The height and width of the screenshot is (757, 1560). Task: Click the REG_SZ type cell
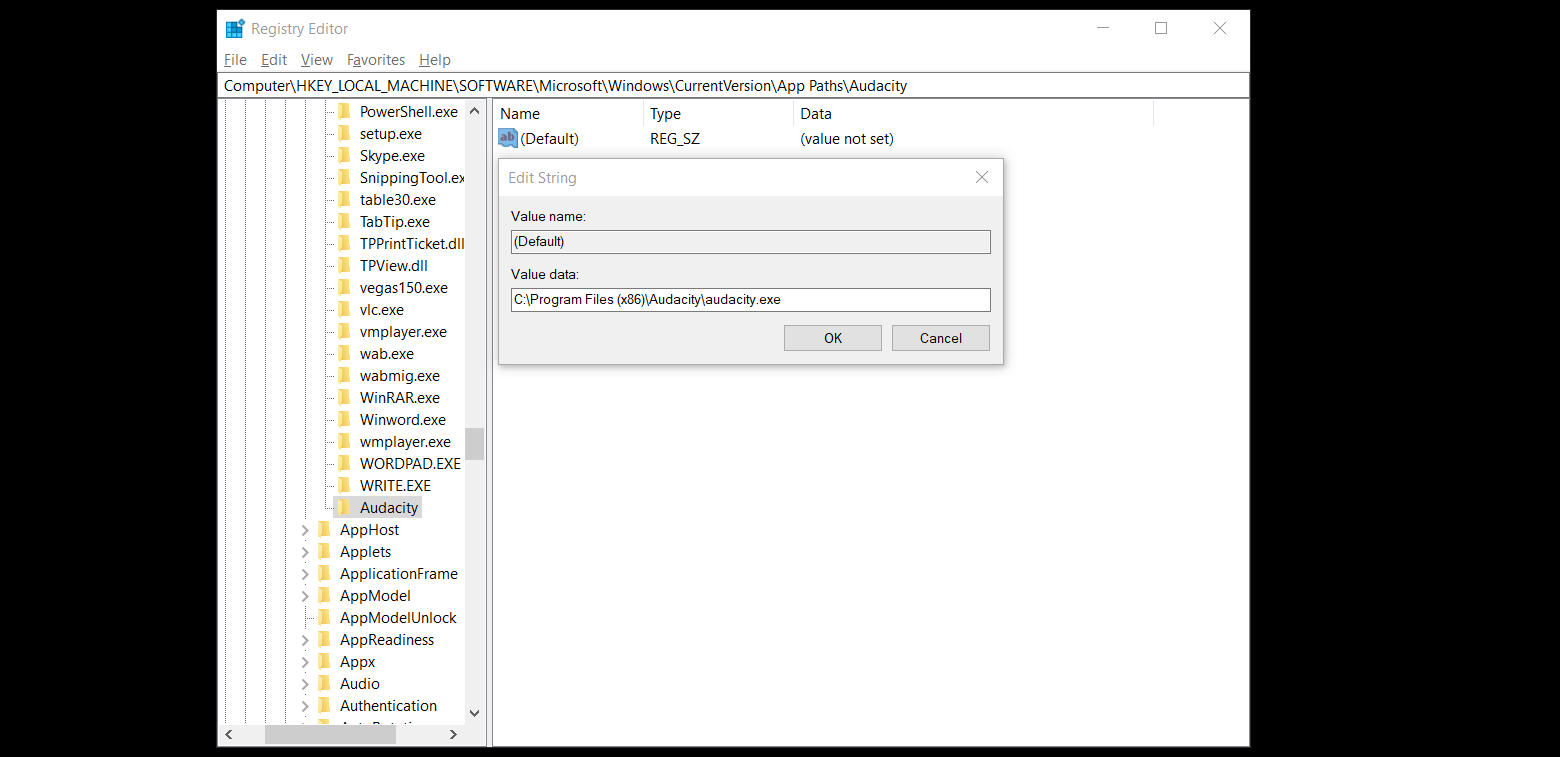[675, 139]
